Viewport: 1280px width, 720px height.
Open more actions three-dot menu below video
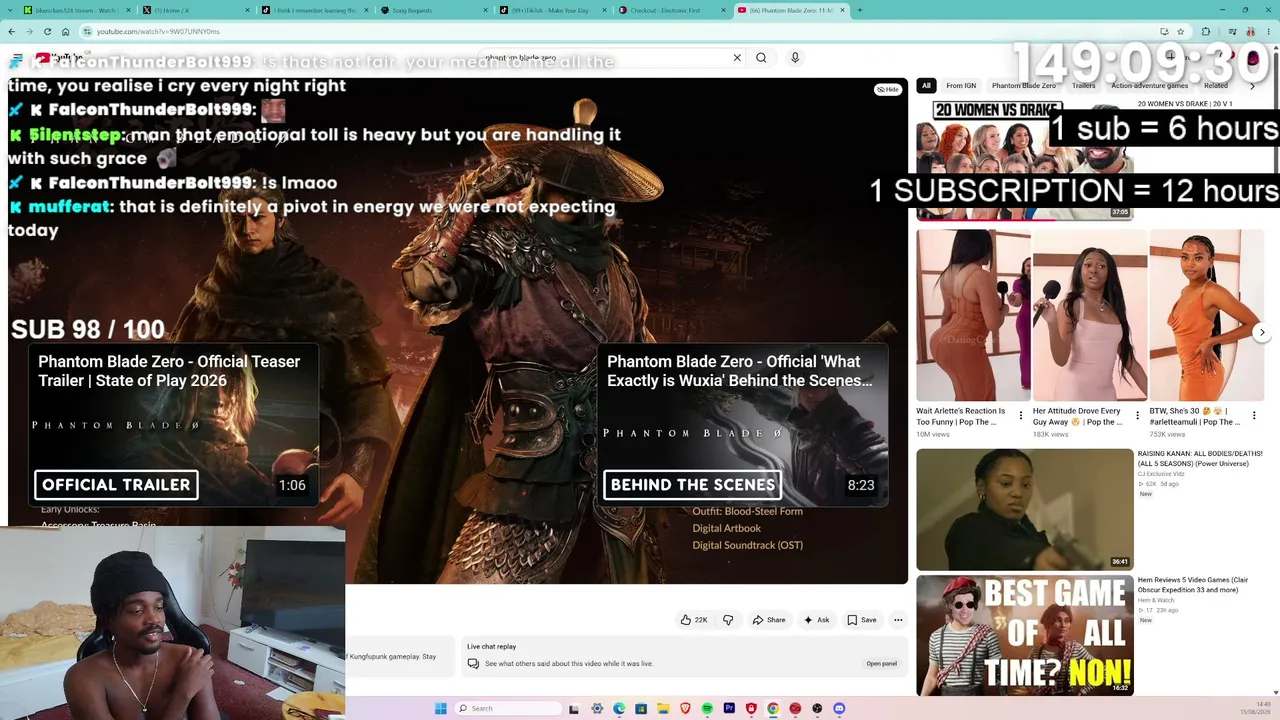click(x=898, y=620)
